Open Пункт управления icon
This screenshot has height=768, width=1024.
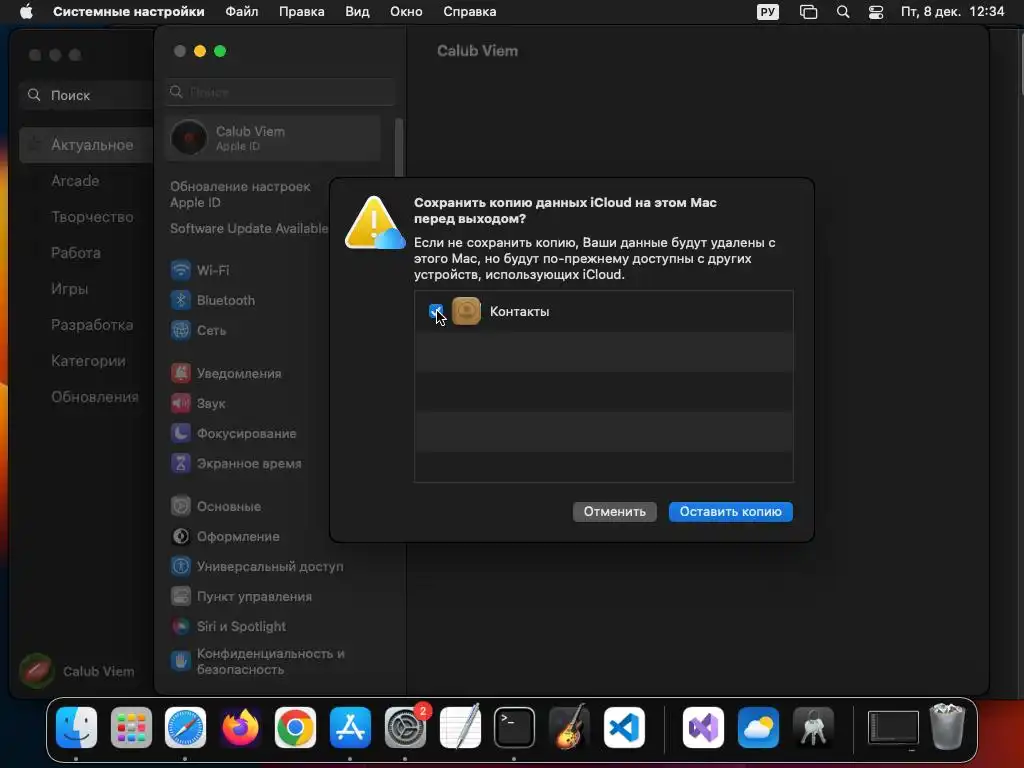tap(180, 596)
